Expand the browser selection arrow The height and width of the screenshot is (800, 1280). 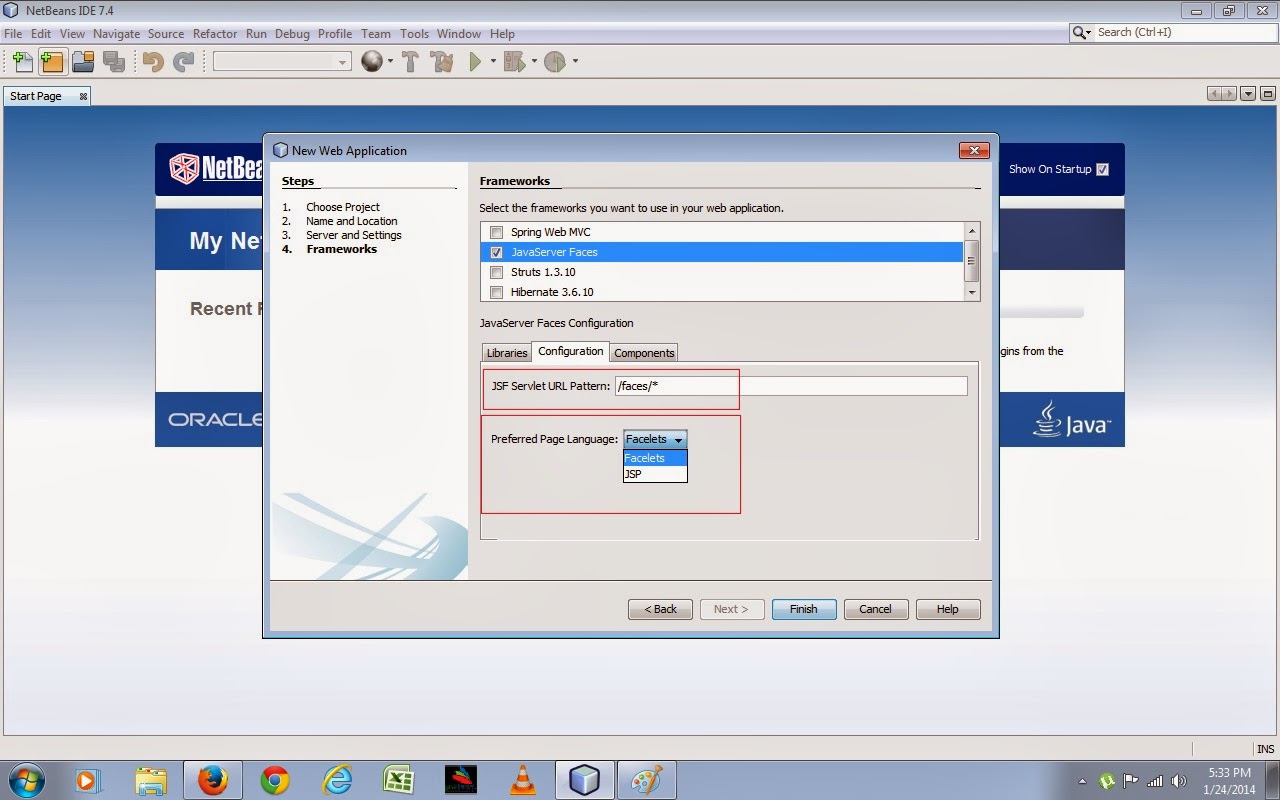click(x=390, y=62)
